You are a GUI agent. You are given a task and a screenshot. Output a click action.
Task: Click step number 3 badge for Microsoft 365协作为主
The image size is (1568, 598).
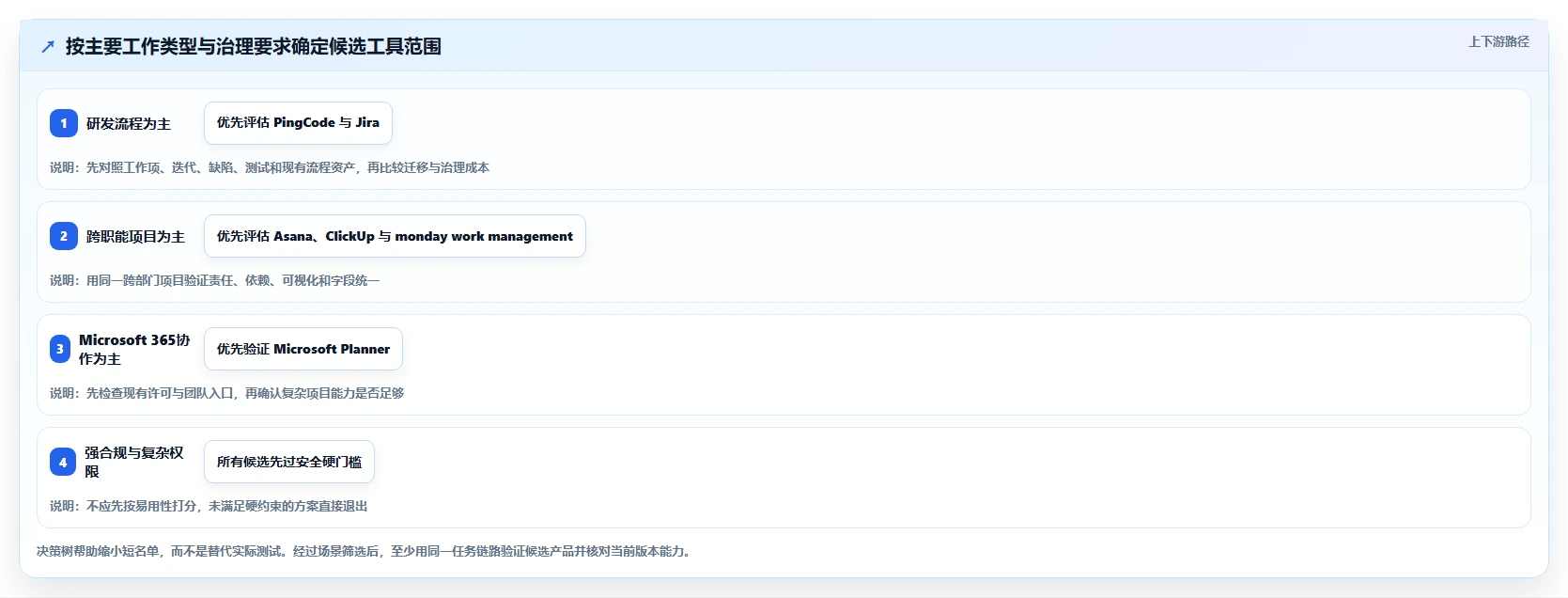[x=60, y=349]
